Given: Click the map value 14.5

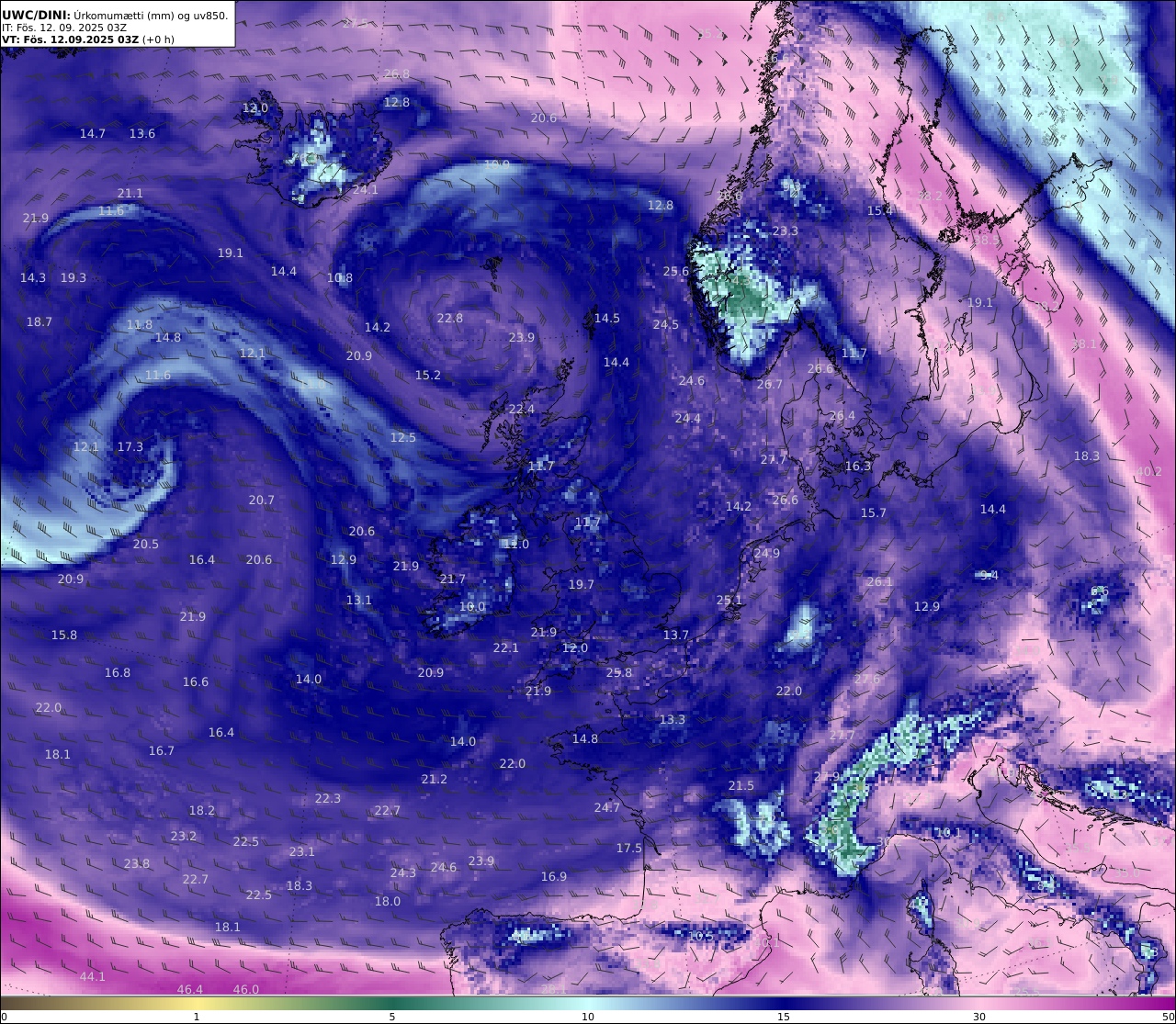Looking at the screenshot, I should point(607,318).
